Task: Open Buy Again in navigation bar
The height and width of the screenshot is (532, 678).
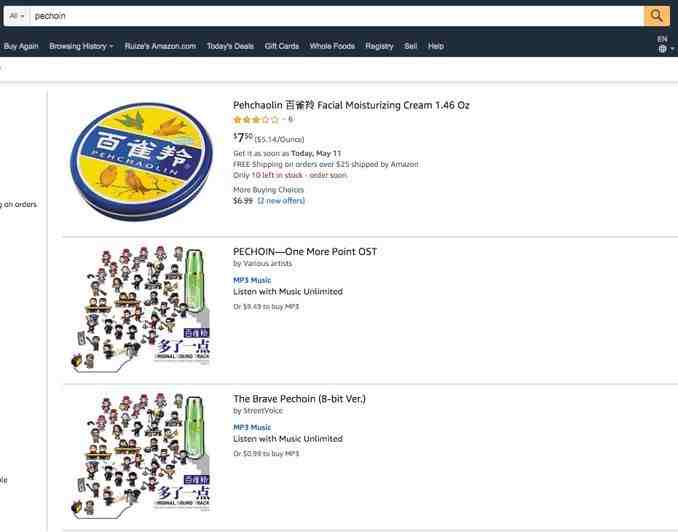Action: click(x=21, y=46)
